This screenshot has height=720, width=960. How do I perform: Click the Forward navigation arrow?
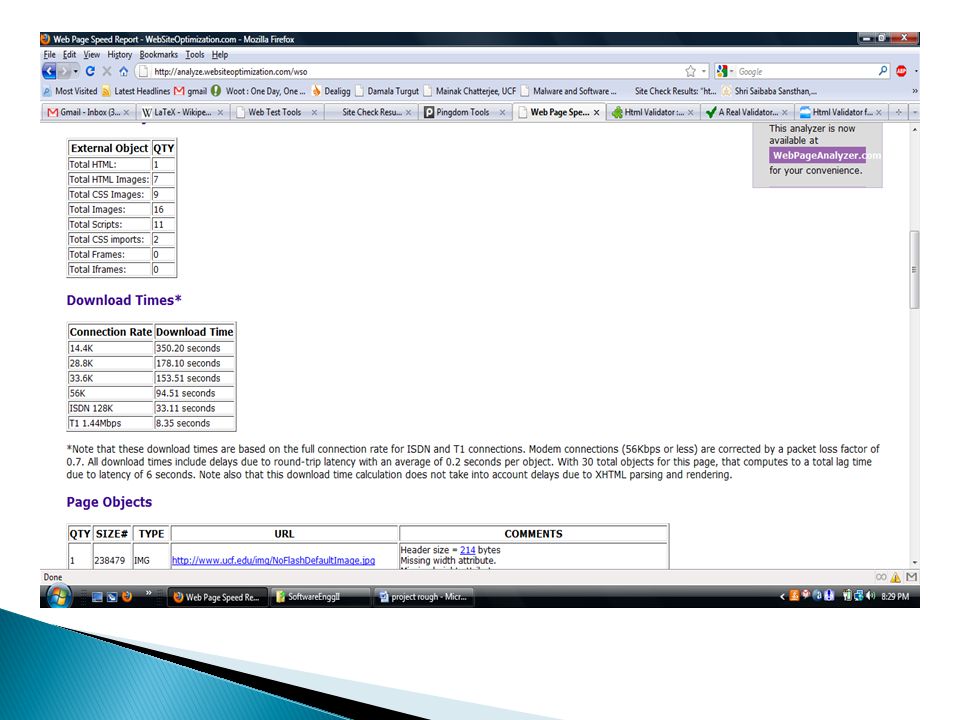click(64, 71)
